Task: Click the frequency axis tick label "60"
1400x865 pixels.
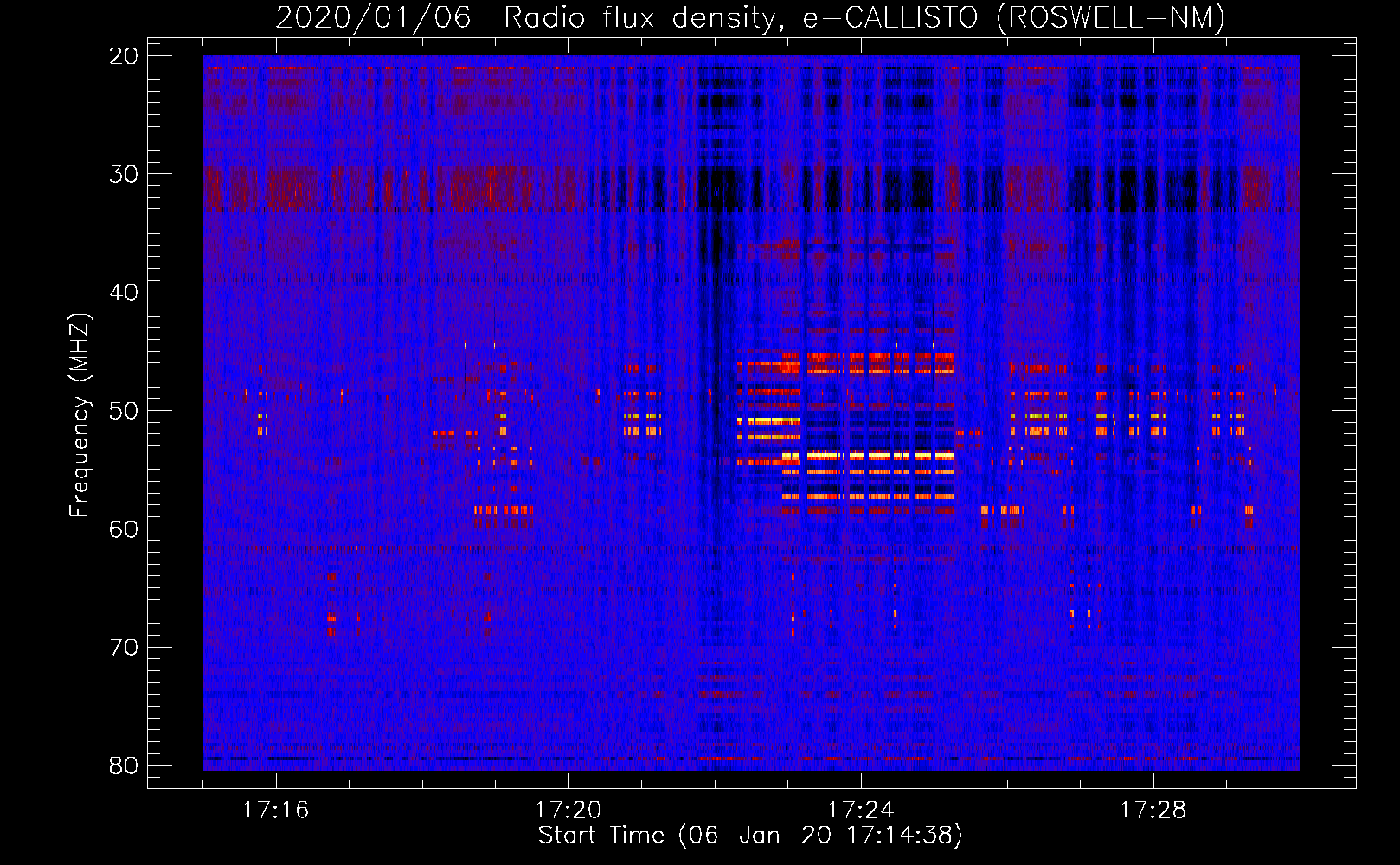Action: (125, 529)
